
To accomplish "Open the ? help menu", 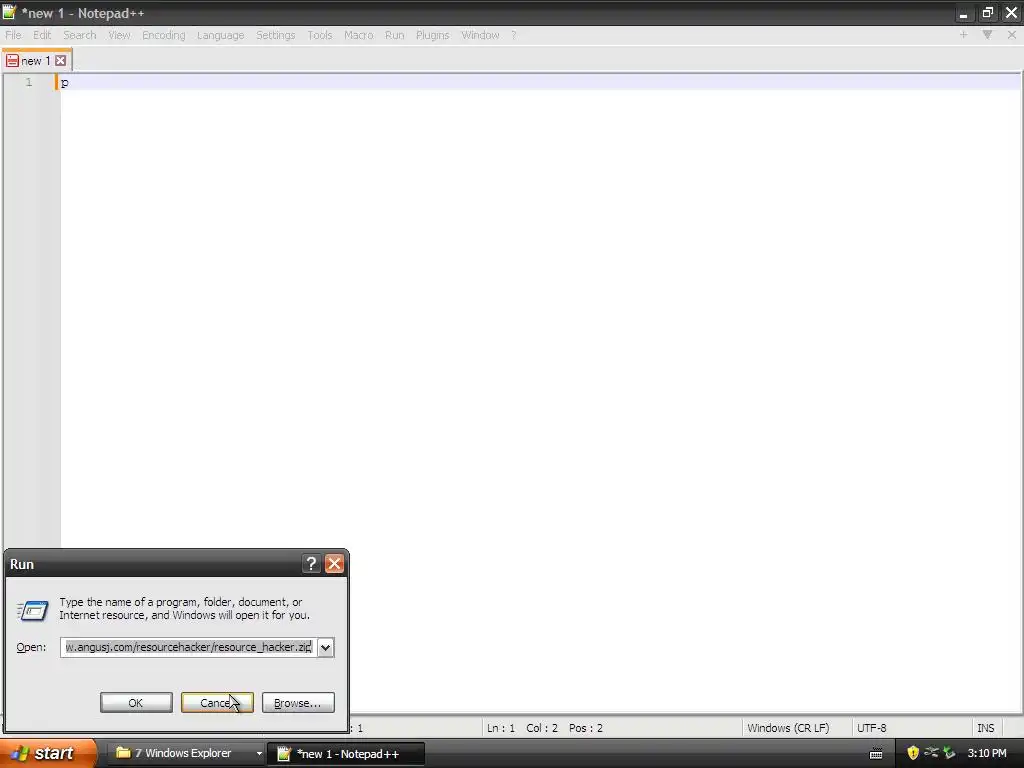I will pyautogui.click(x=513, y=35).
